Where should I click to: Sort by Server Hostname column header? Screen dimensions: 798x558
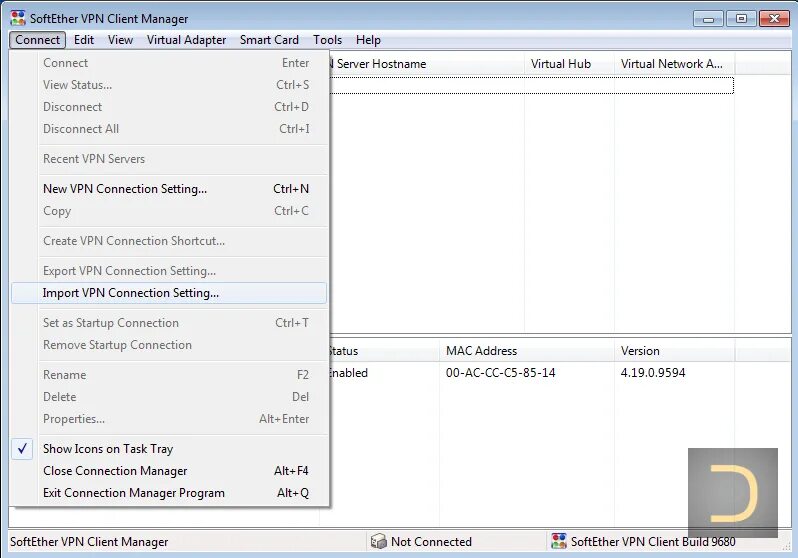[x=426, y=64]
